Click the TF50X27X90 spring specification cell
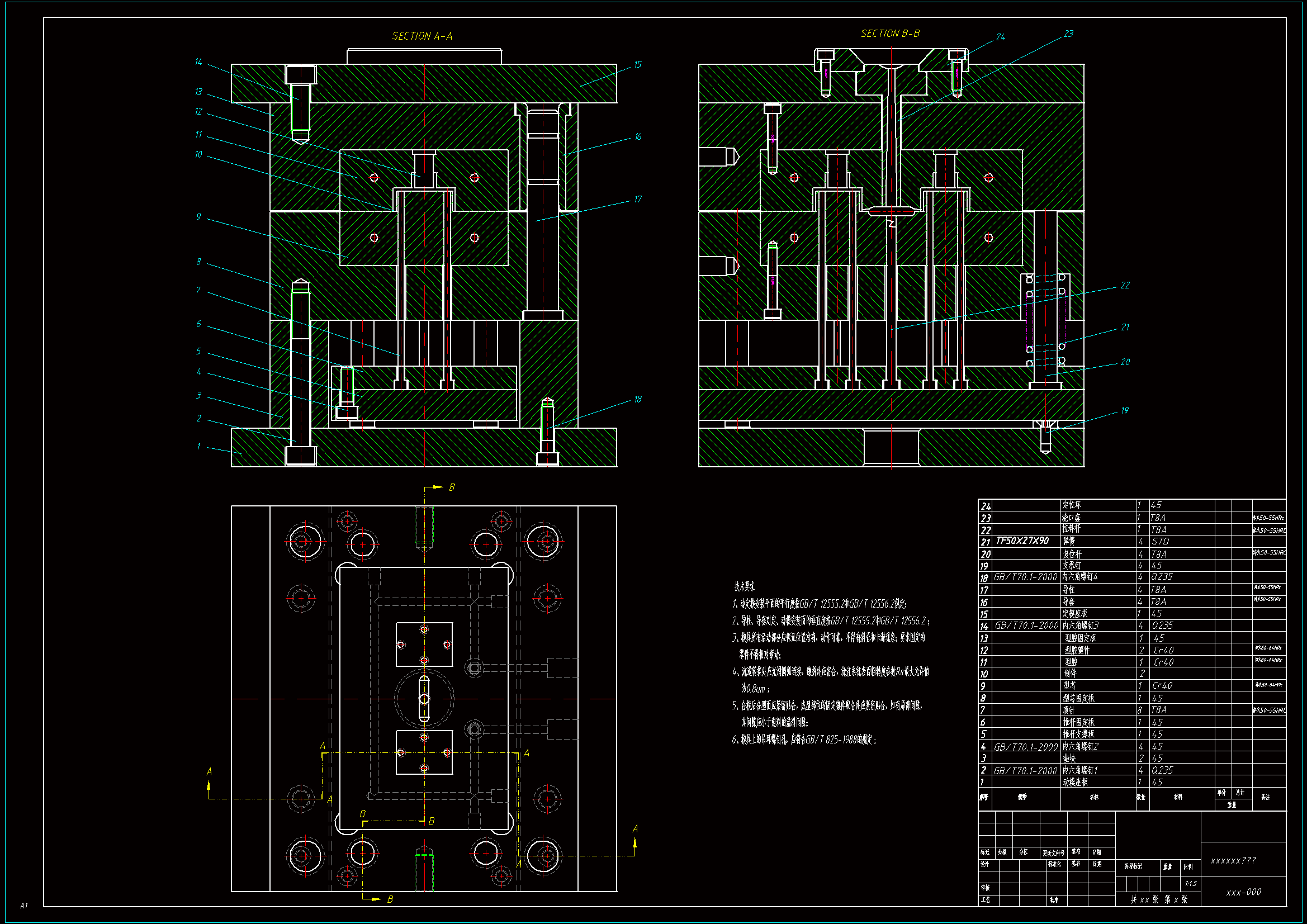 (x=1022, y=541)
